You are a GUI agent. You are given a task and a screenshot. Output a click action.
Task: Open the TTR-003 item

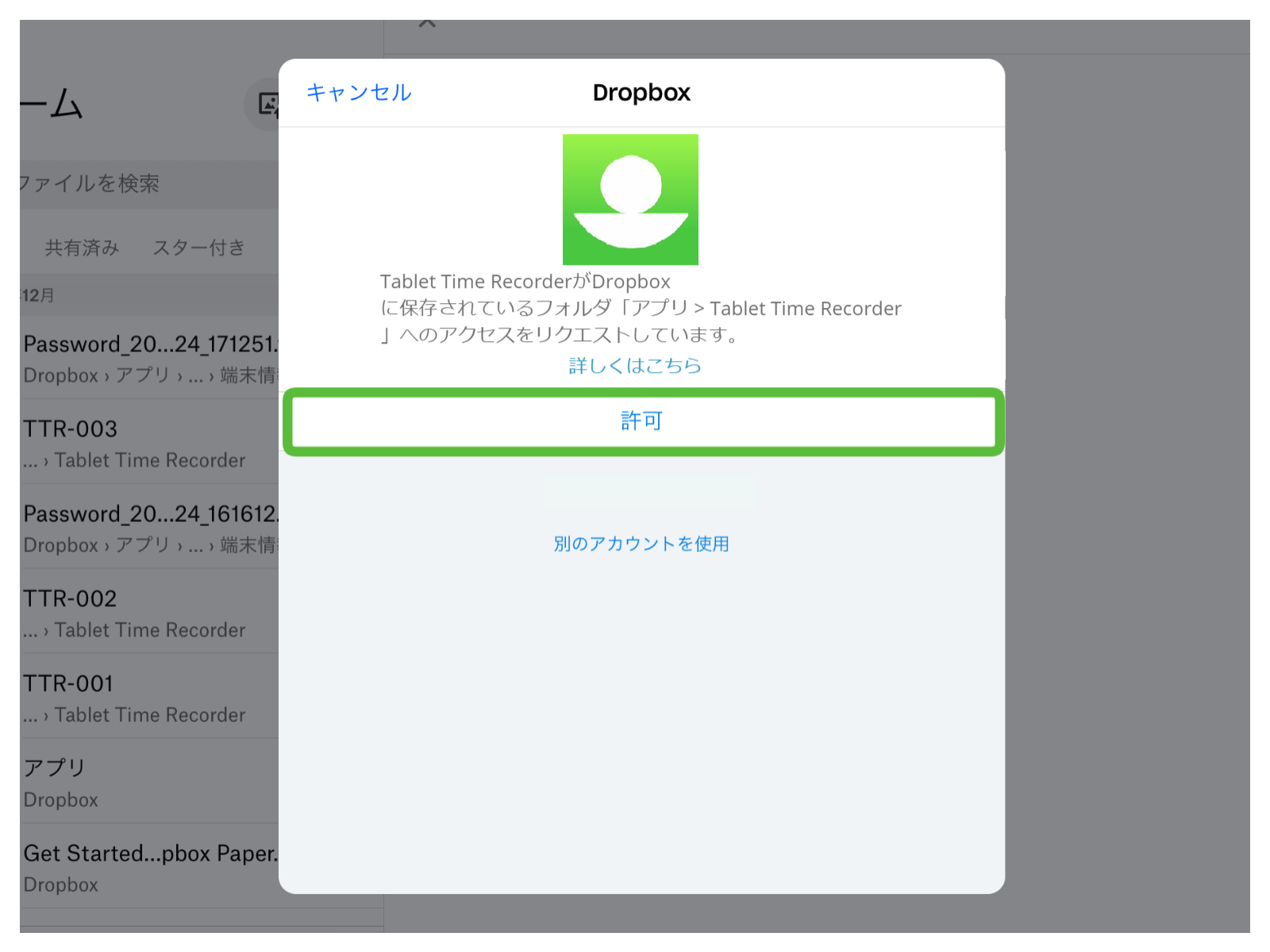coord(149,443)
